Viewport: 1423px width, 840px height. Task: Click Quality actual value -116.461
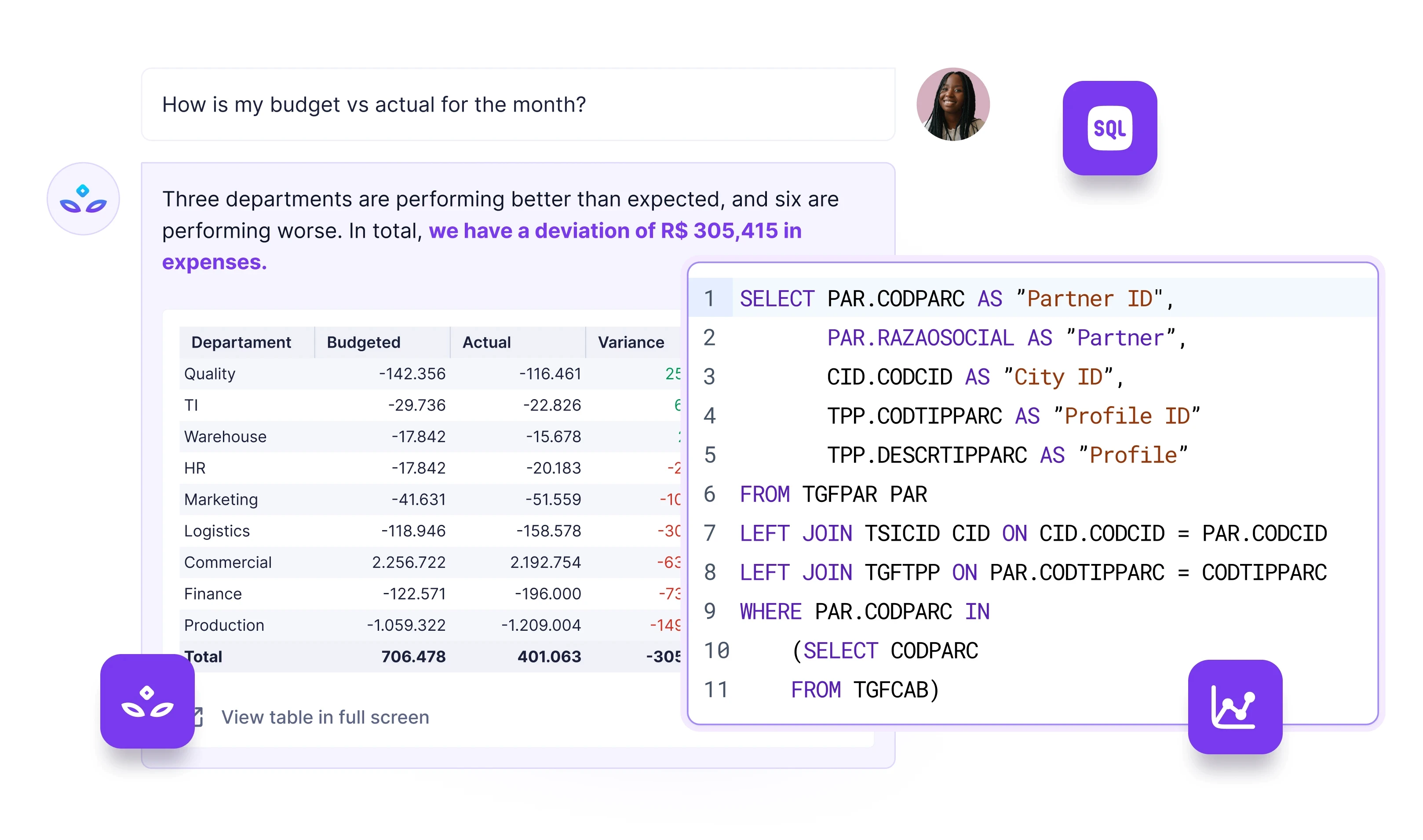pyautogui.click(x=551, y=374)
